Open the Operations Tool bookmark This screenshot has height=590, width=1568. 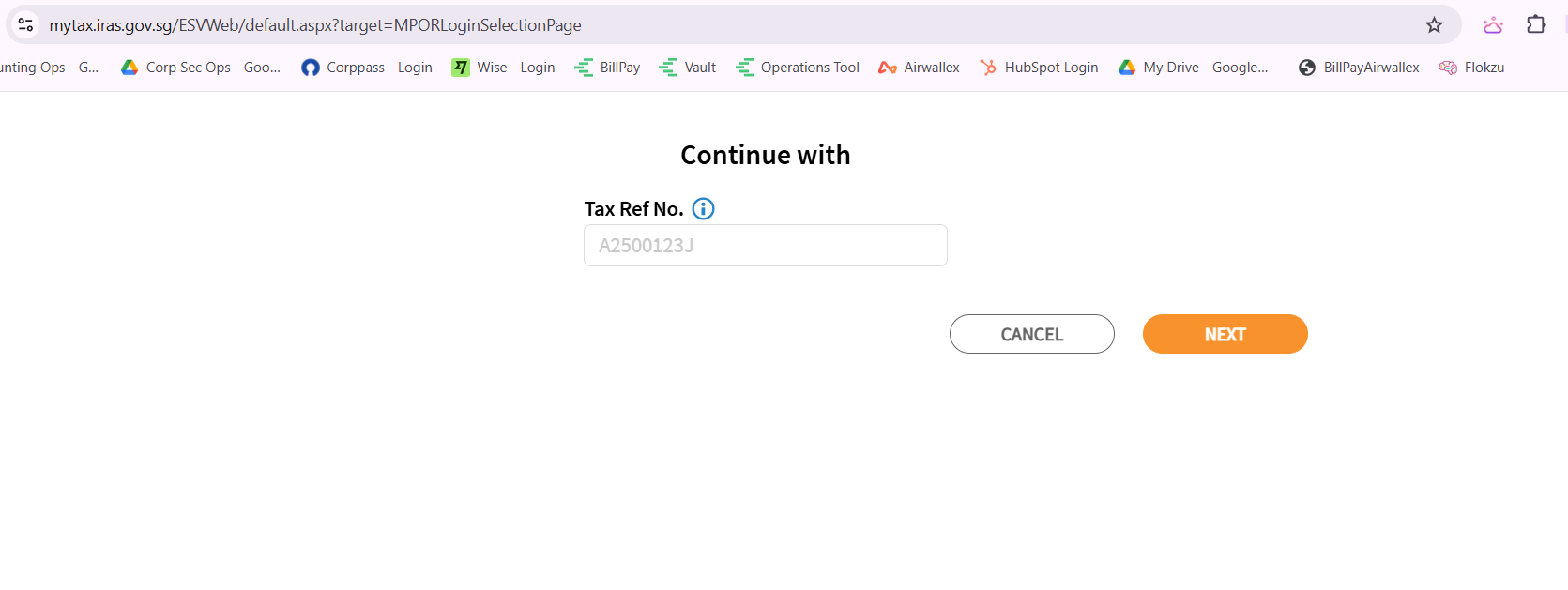pyautogui.click(x=798, y=68)
